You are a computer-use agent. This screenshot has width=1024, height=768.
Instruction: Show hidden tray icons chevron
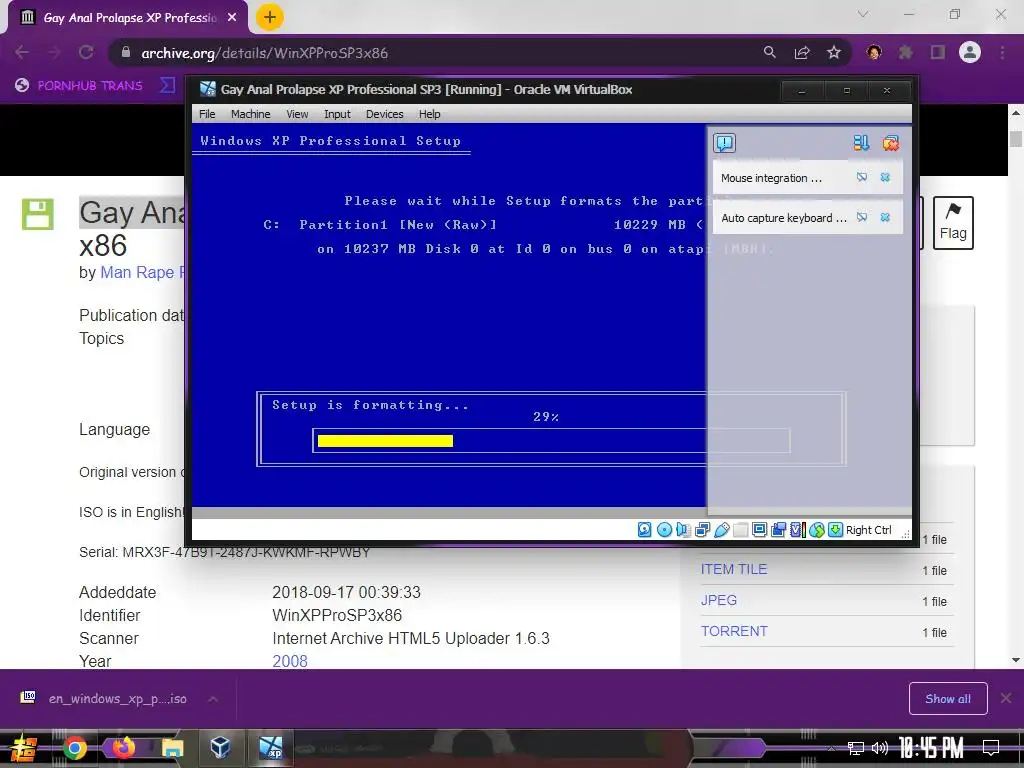click(831, 748)
